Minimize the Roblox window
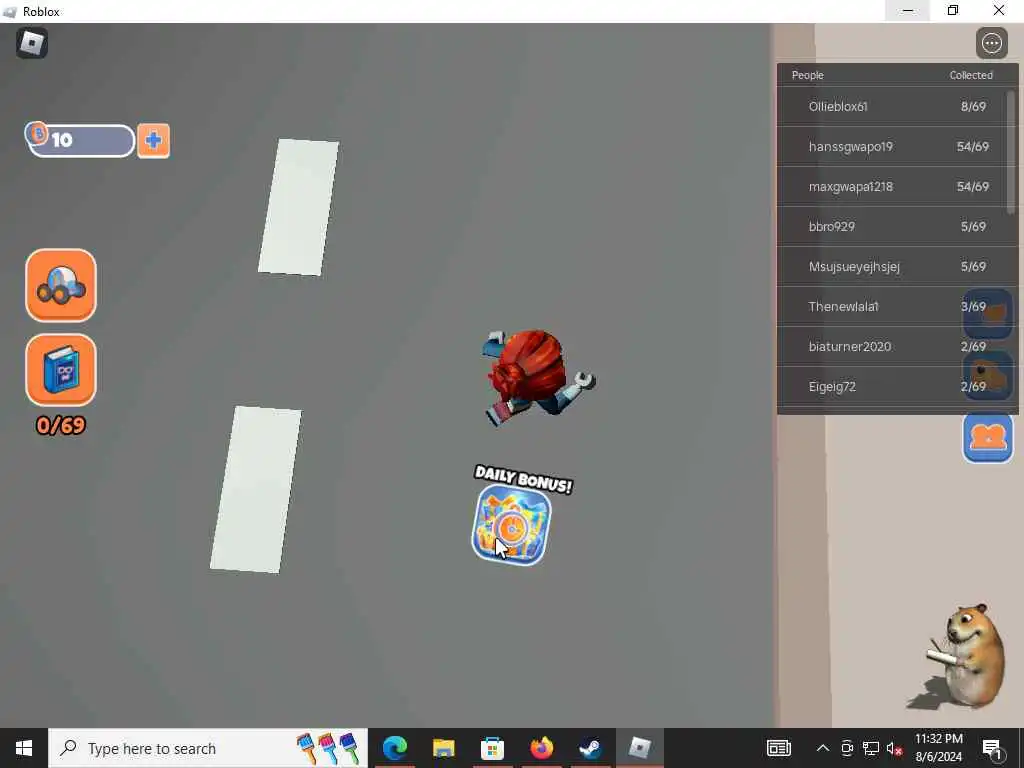The height and width of the screenshot is (768, 1024). coord(907,10)
